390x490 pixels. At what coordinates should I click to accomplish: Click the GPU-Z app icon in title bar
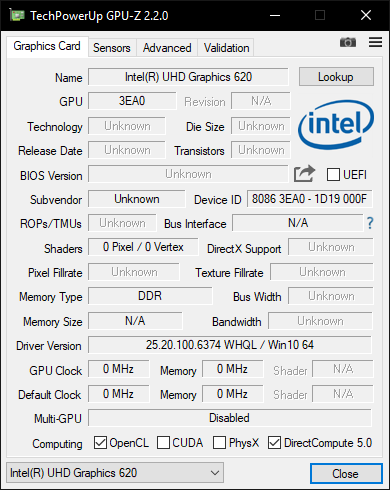pyautogui.click(x=17, y=15)
